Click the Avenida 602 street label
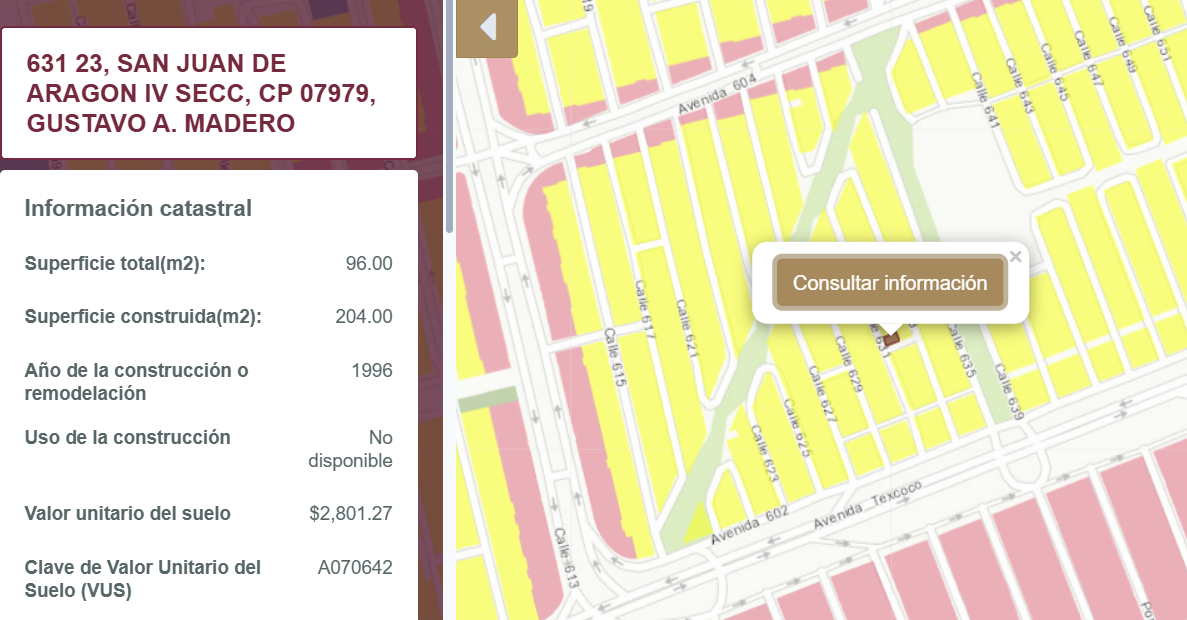The height and width of the screenshot is (620, 1187). 749,525
